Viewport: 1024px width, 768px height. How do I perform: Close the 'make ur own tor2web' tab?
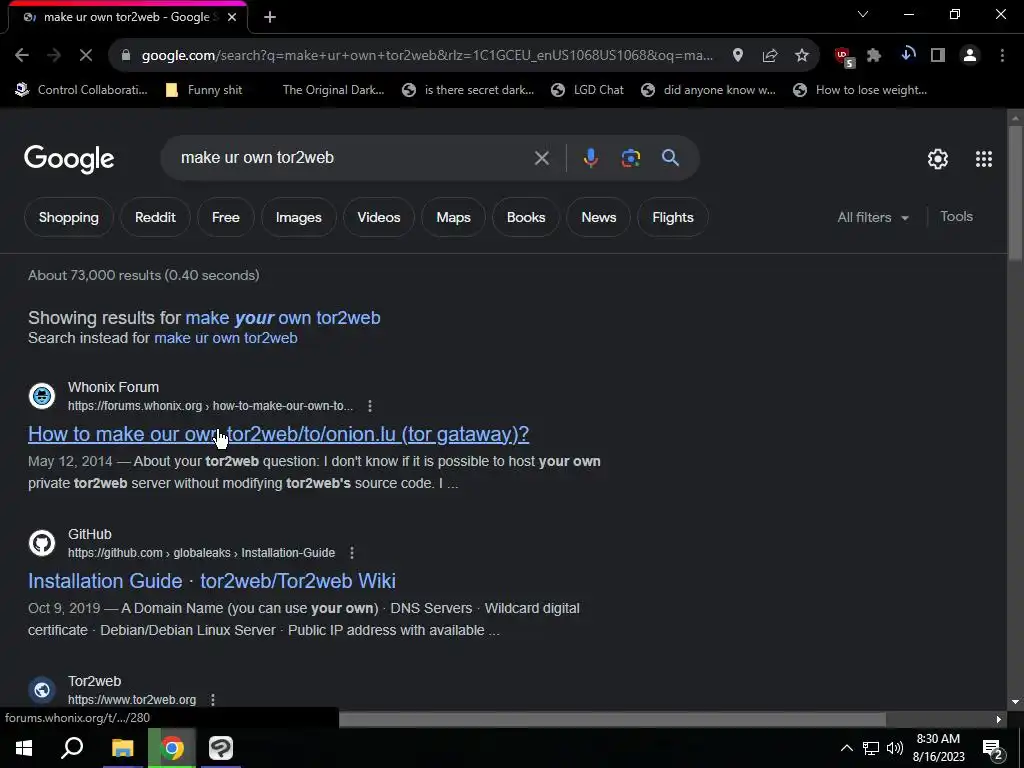(x=231, y=17)
